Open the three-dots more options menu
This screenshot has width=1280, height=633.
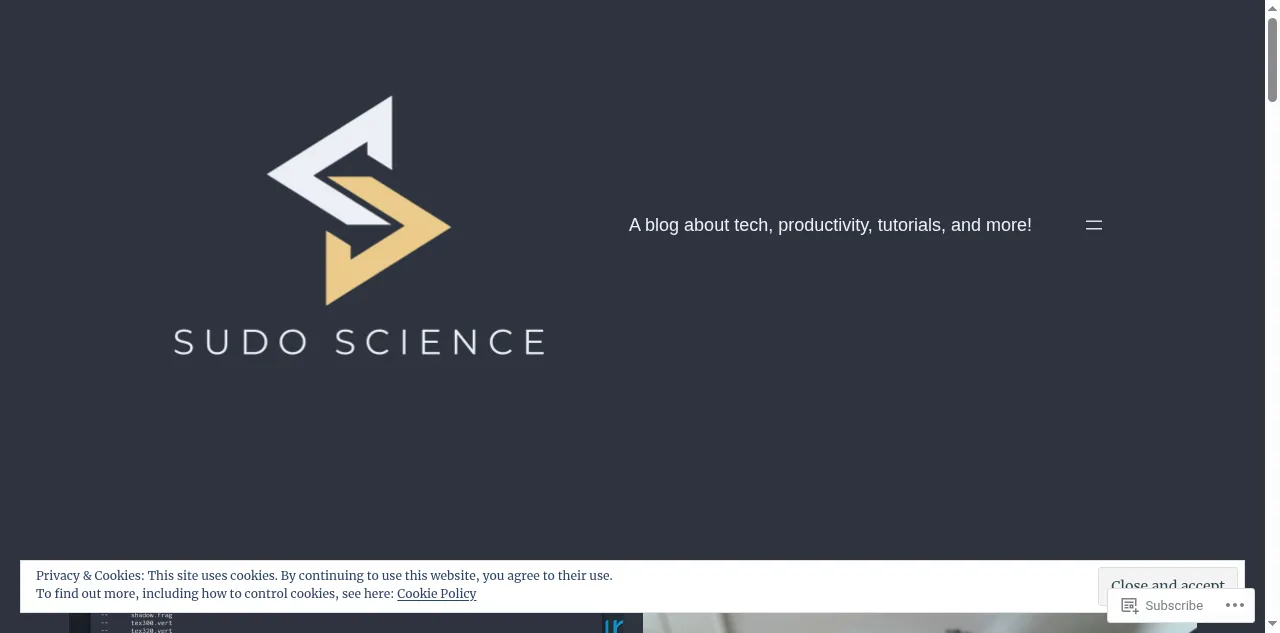(1235, 605)
